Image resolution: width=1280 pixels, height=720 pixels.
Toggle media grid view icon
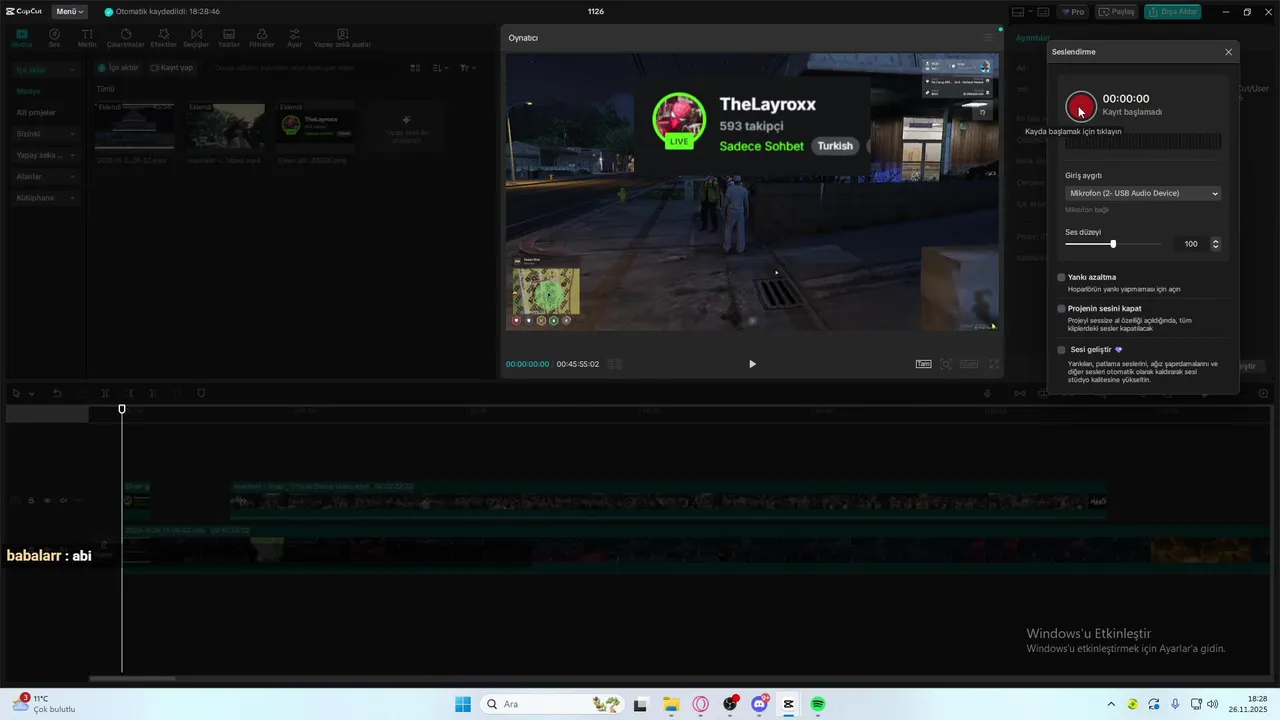[x=416, y=68]
